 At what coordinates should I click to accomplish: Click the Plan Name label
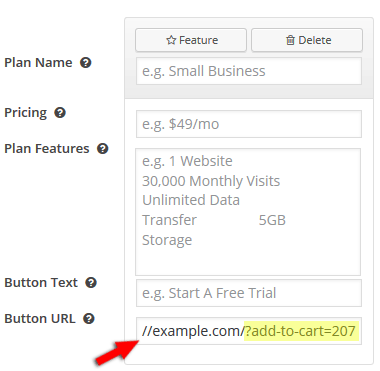(x=38, y=63)
